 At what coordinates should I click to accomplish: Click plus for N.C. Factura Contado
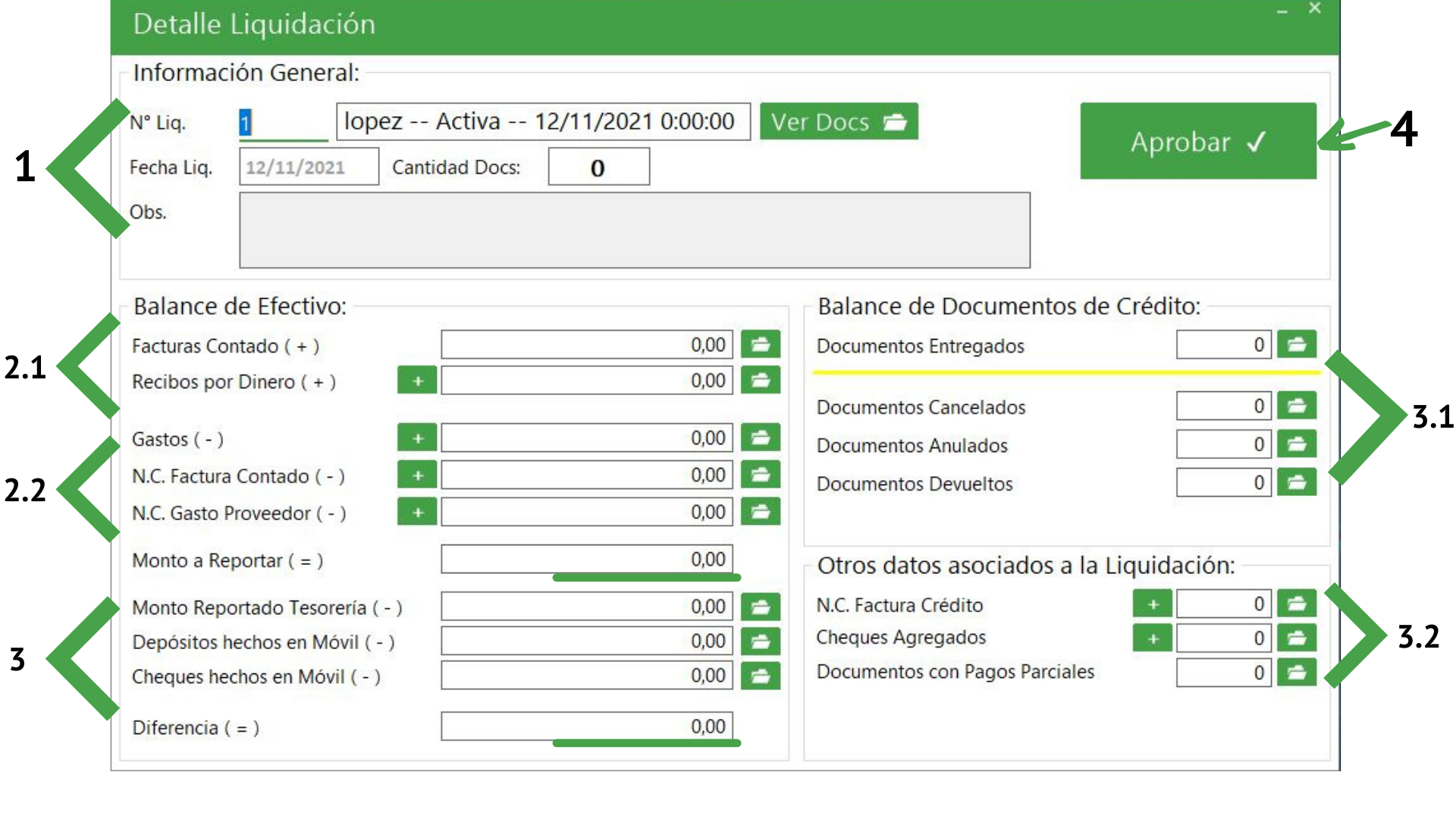point(417,475)
